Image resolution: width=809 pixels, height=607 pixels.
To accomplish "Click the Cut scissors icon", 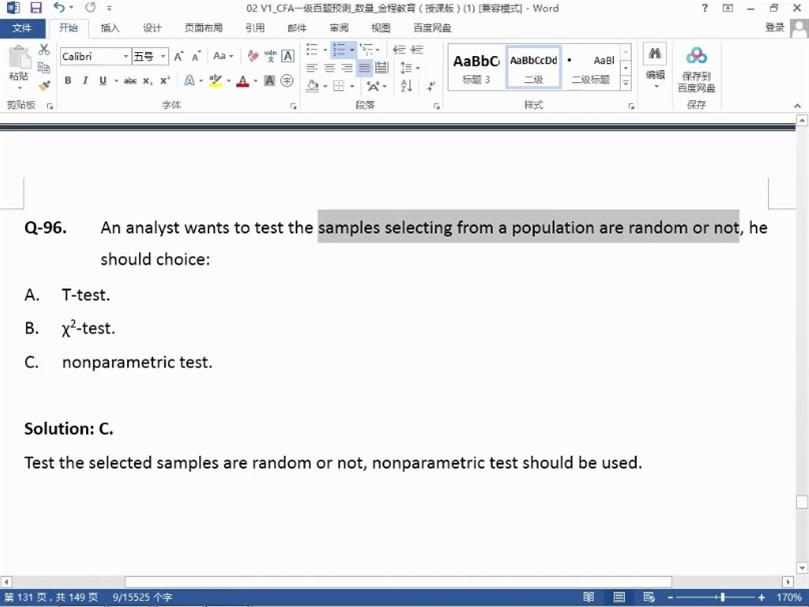I will point(44,50).
